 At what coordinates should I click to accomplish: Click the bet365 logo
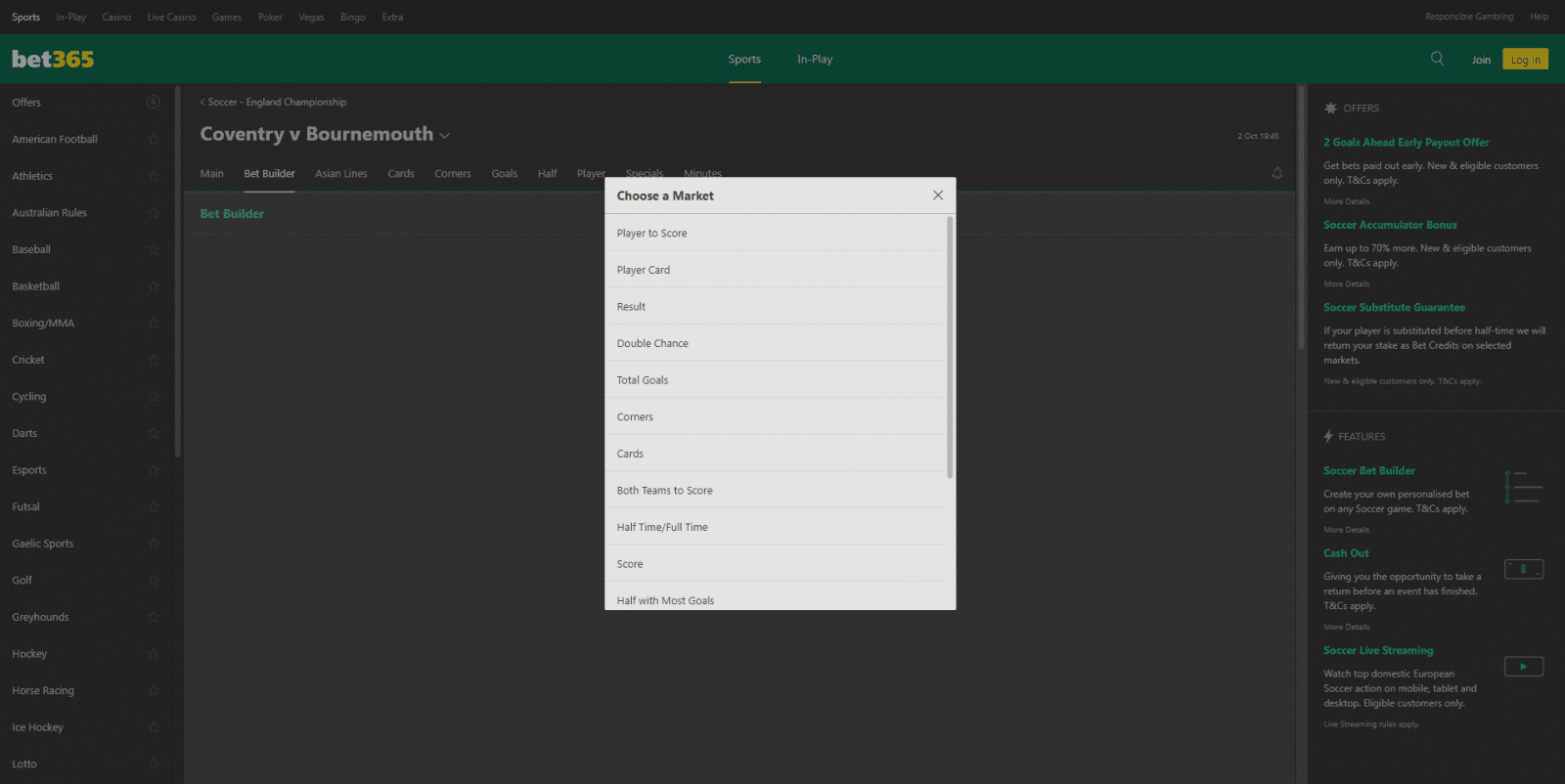click(53, 60)
